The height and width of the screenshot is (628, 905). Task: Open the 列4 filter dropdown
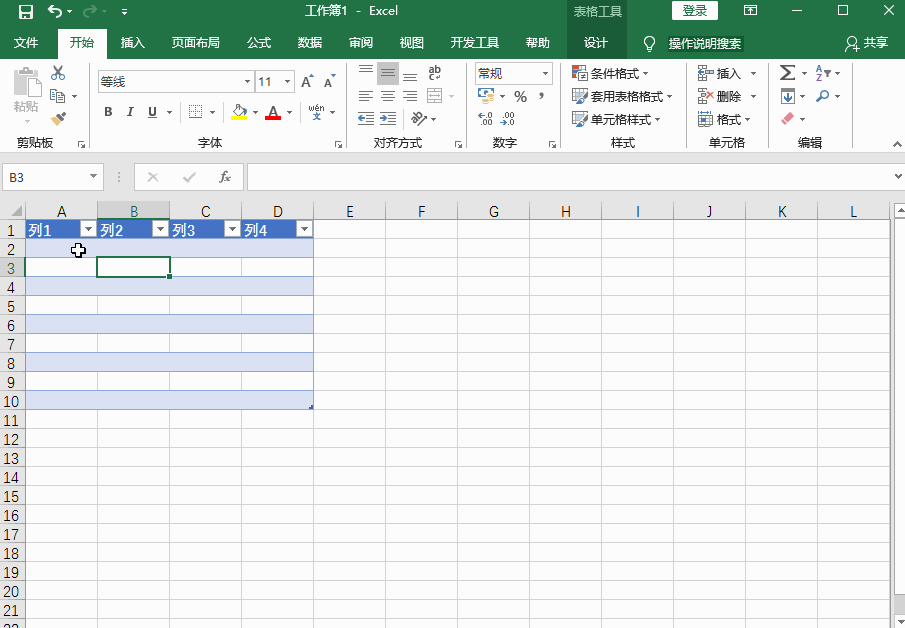(x=304, y=230)
